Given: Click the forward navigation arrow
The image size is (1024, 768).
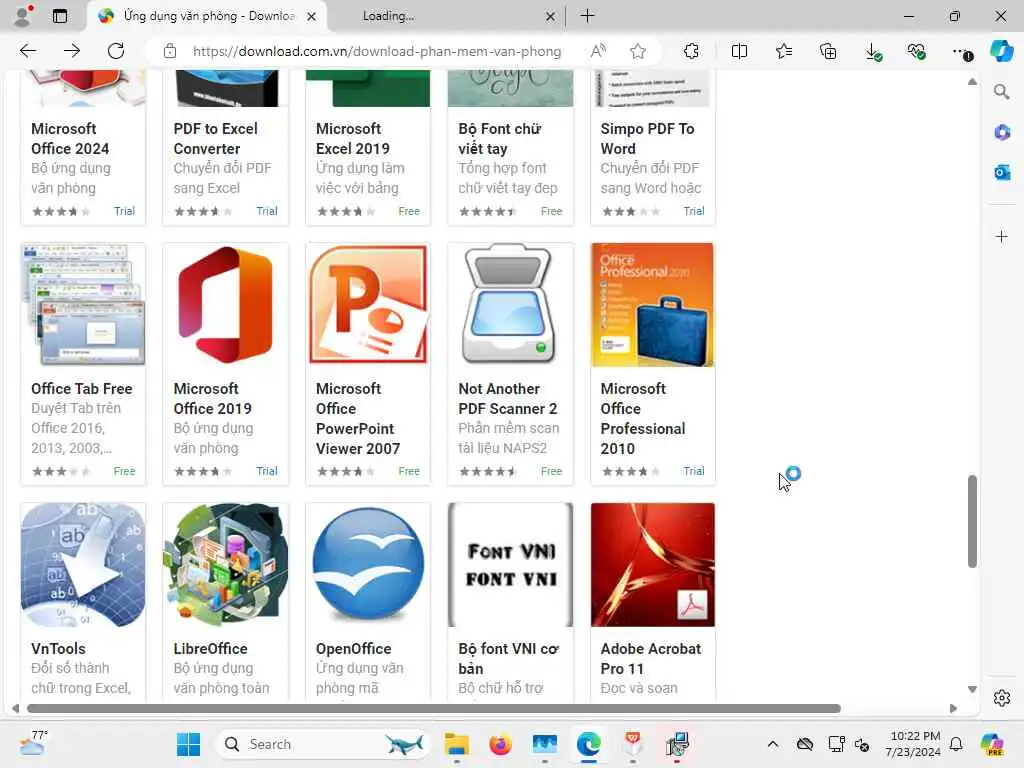Looking at the screenshot, I should (x=72, y=51).
